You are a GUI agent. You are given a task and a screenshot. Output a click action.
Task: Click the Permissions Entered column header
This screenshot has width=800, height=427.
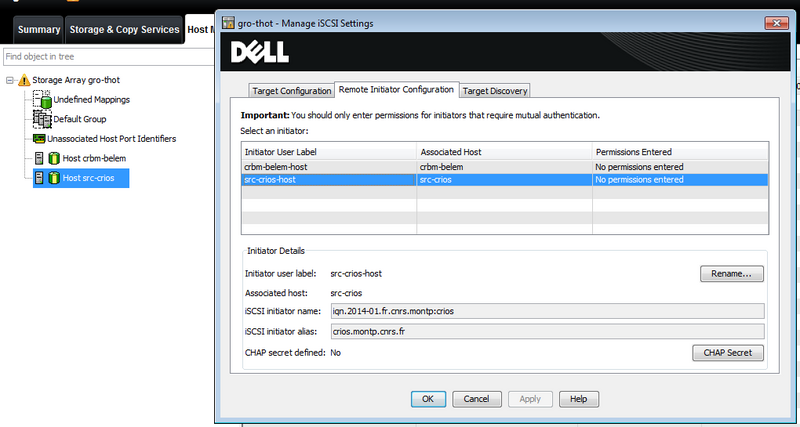[x=678, y=151]
